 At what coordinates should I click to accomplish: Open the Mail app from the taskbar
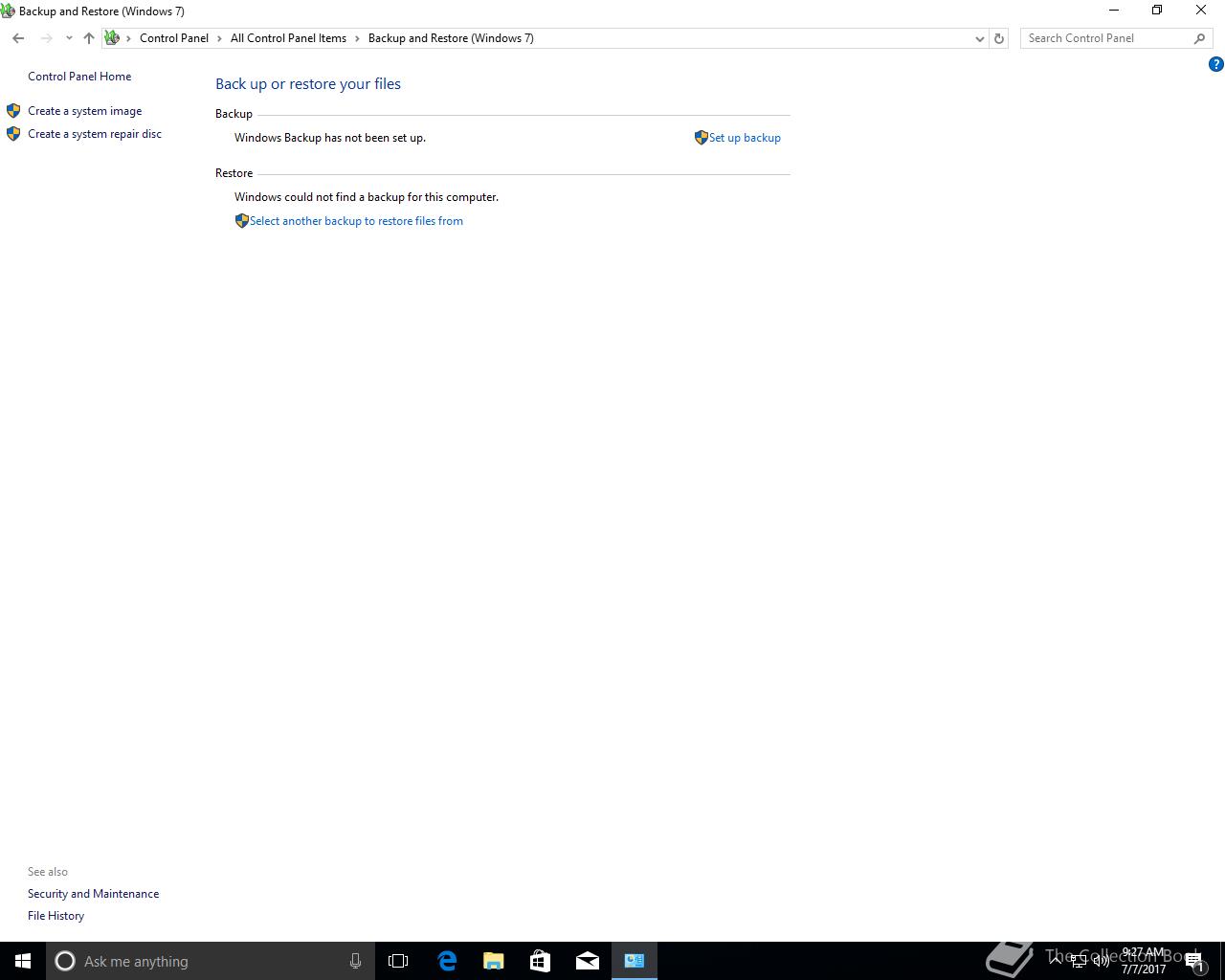click(588, 961)
